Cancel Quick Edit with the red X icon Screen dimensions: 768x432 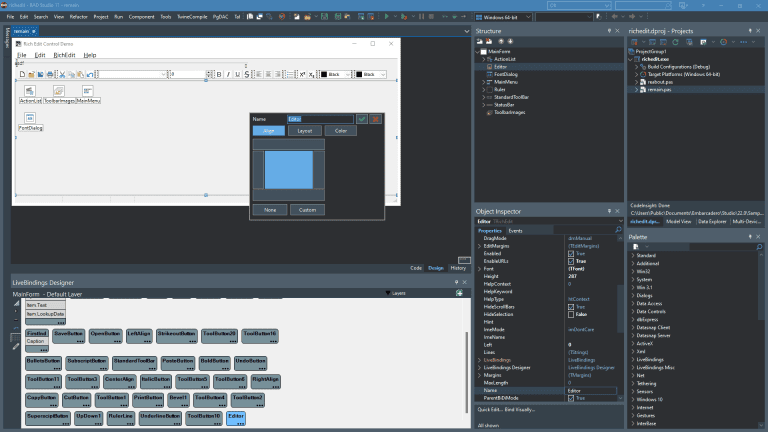[x=376, y=119]
